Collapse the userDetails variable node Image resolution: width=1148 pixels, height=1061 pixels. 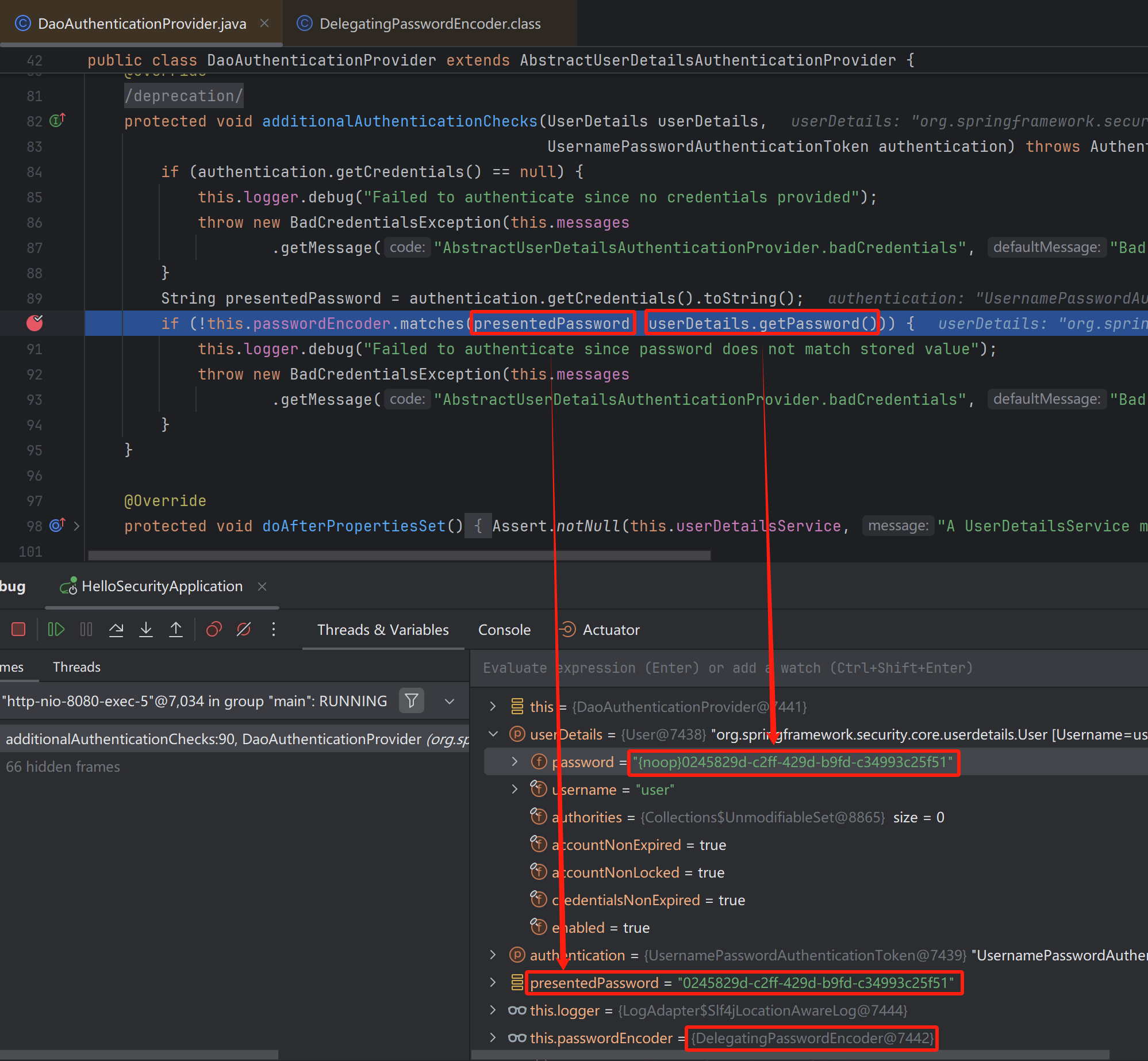coord(493,734)
